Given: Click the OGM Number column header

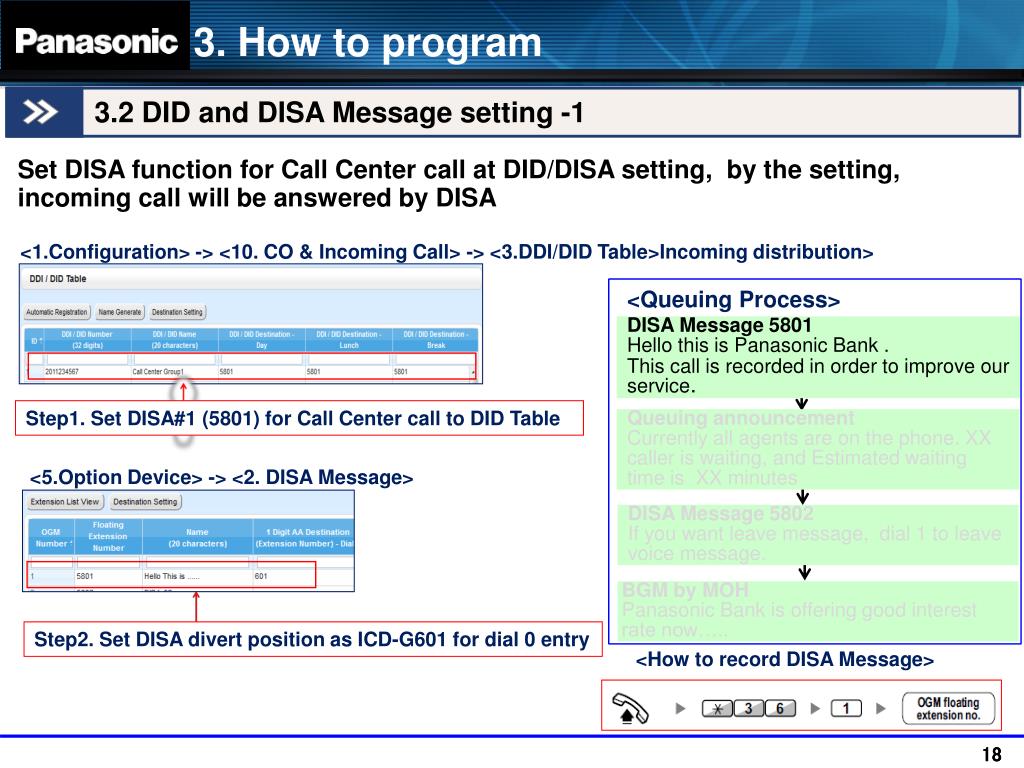Looking at the screenshot, I should point(51,537).
